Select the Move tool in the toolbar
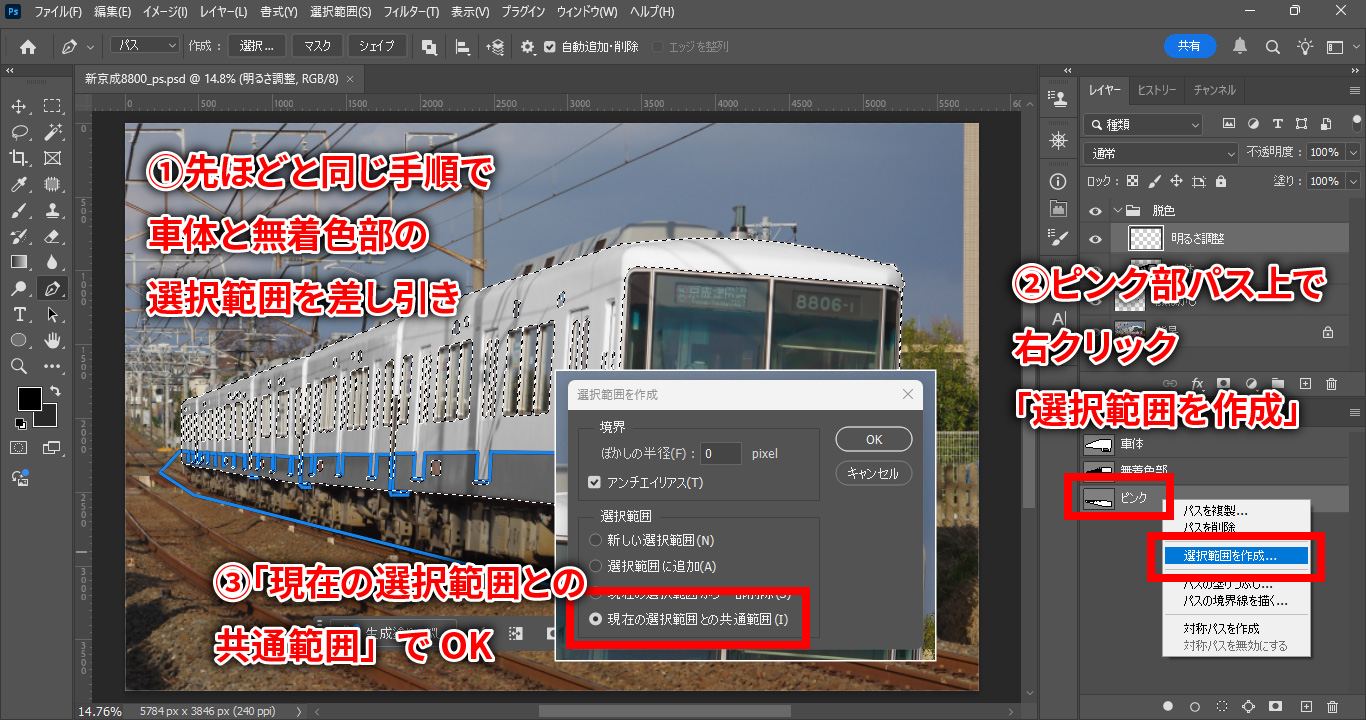 pos(19,106)
